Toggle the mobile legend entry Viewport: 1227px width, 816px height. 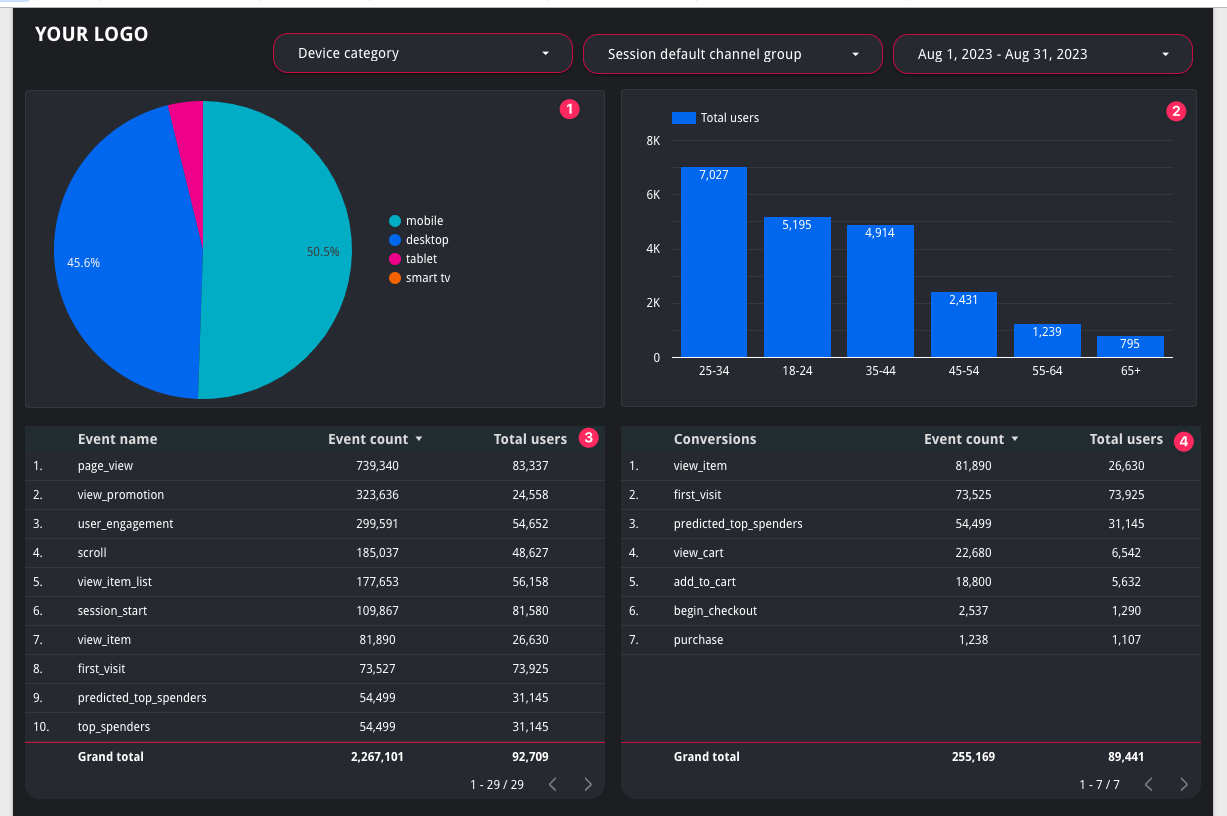tap(416, 221)
